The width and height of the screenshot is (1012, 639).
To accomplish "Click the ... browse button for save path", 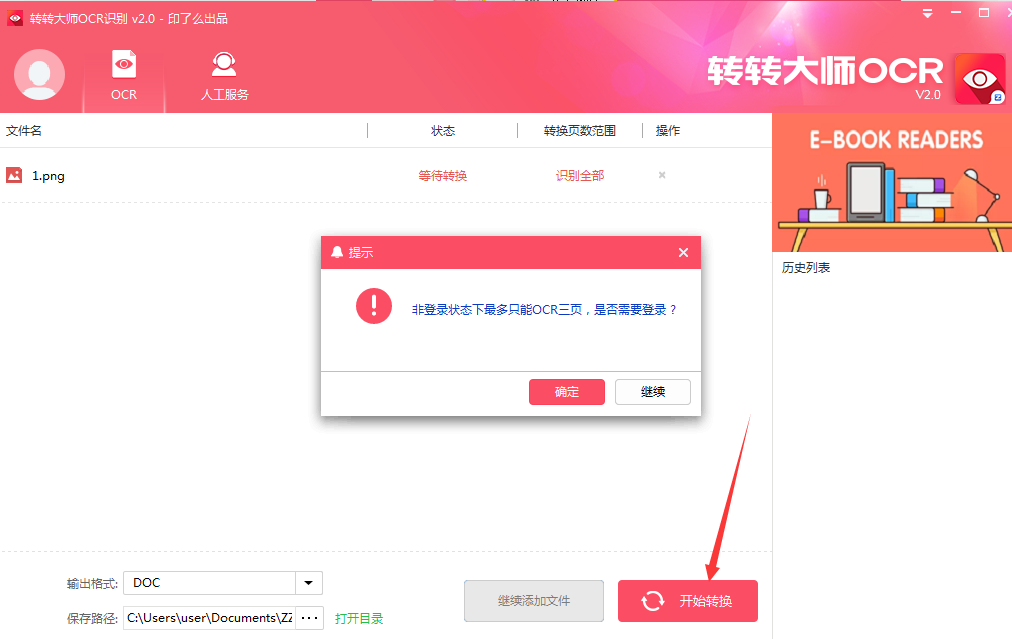I will click(309, 618).
